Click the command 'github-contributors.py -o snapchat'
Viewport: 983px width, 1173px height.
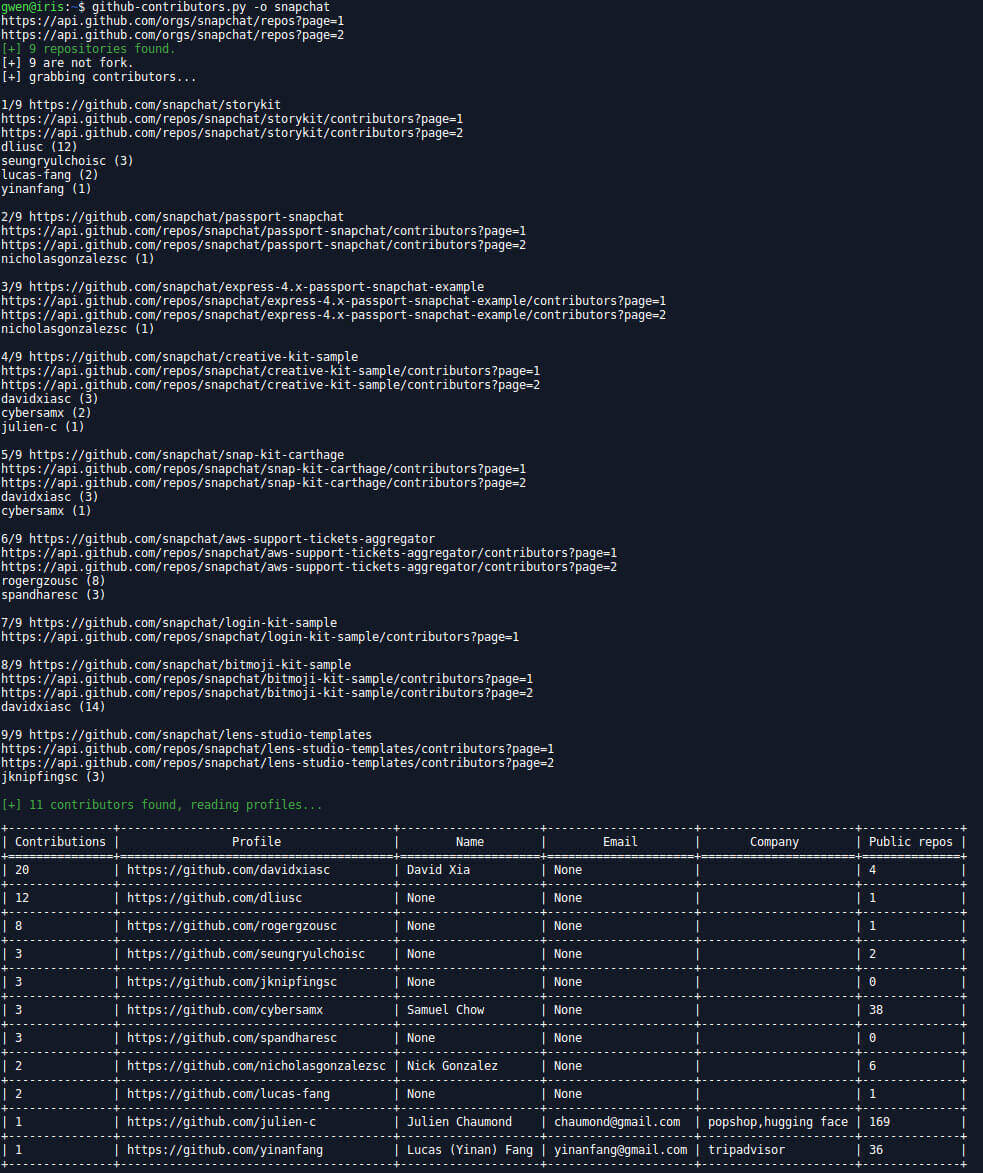[x=211, y=7]
